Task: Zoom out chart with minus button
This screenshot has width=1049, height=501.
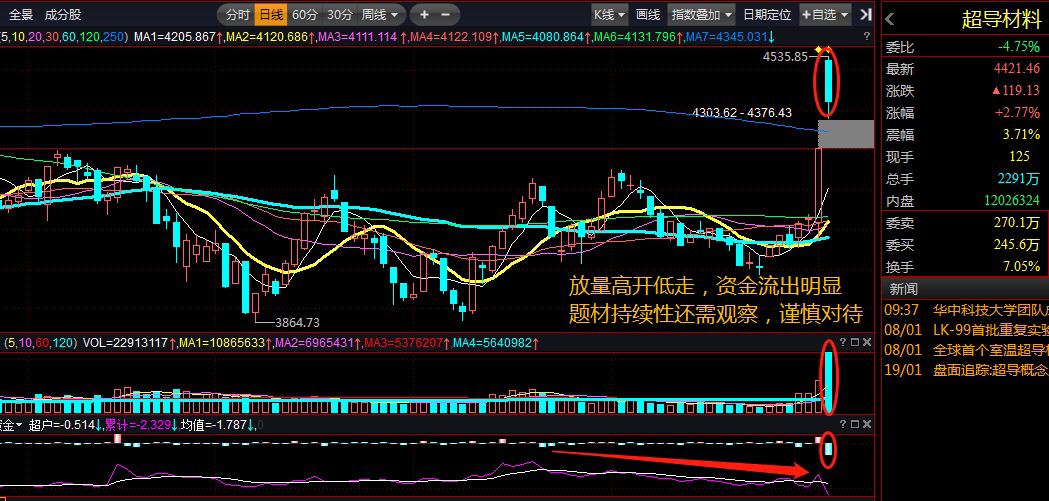Action: [x=446, y=14]
